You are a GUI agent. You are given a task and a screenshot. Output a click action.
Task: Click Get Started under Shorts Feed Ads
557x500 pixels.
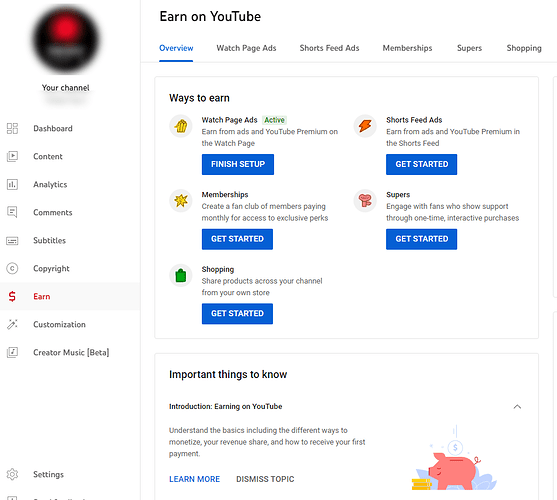click(x=422, y=164)
